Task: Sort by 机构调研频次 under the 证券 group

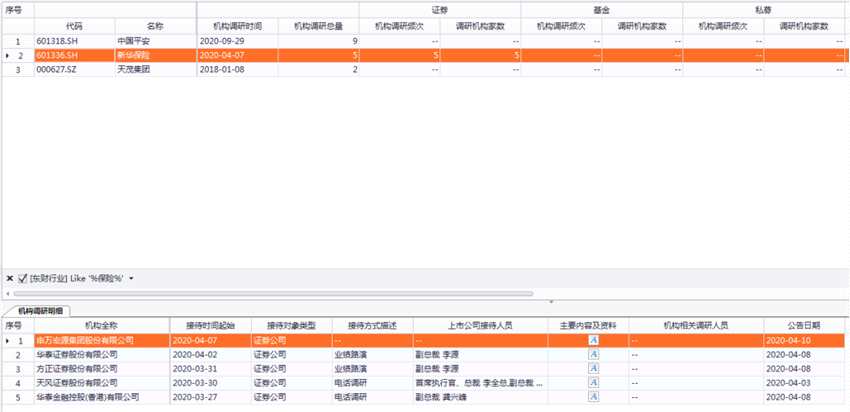Action: tap(400, 26)
